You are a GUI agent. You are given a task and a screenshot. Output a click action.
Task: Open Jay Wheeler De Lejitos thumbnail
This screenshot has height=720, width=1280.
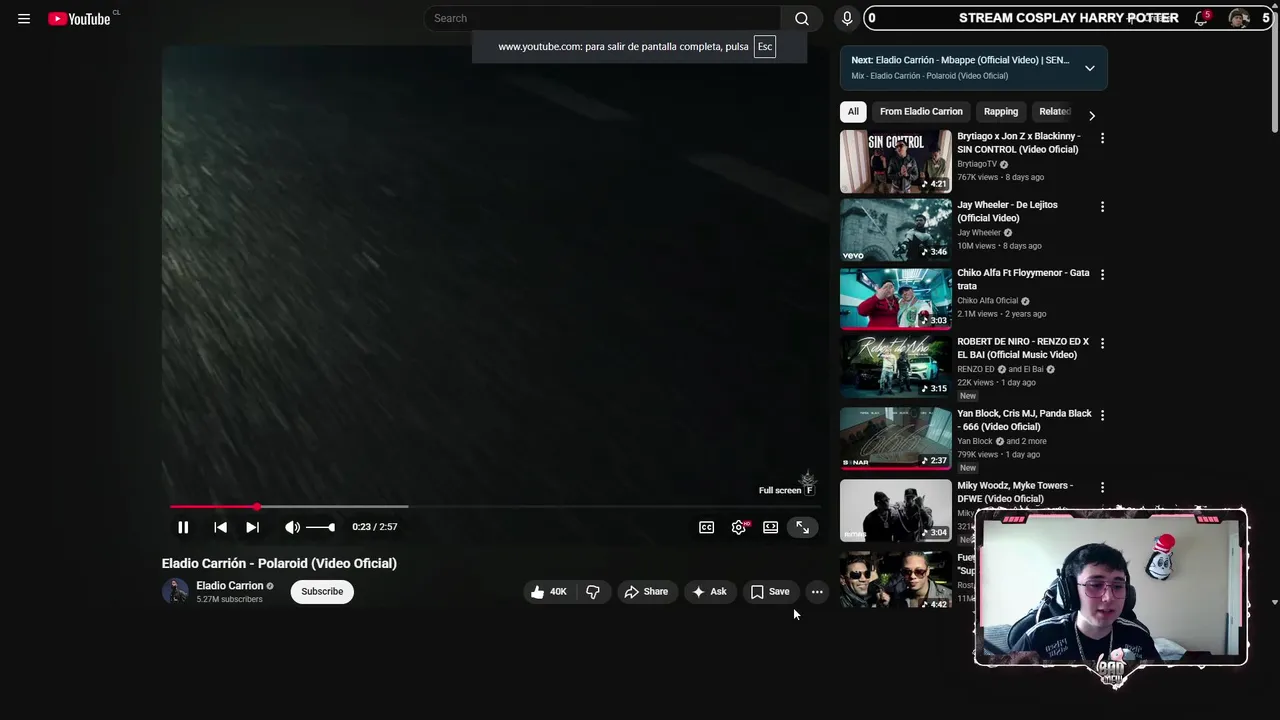(x=896, y=230)
